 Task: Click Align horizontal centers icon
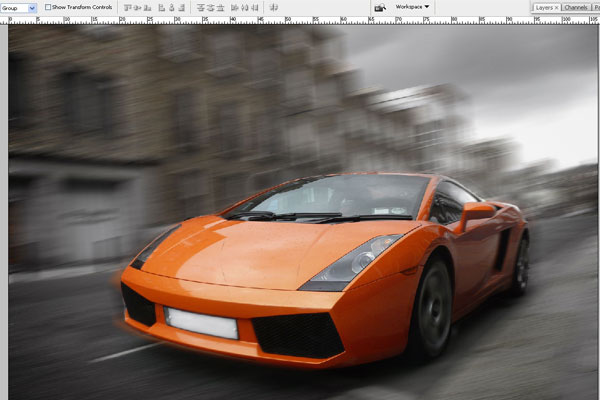coord(172,7)
